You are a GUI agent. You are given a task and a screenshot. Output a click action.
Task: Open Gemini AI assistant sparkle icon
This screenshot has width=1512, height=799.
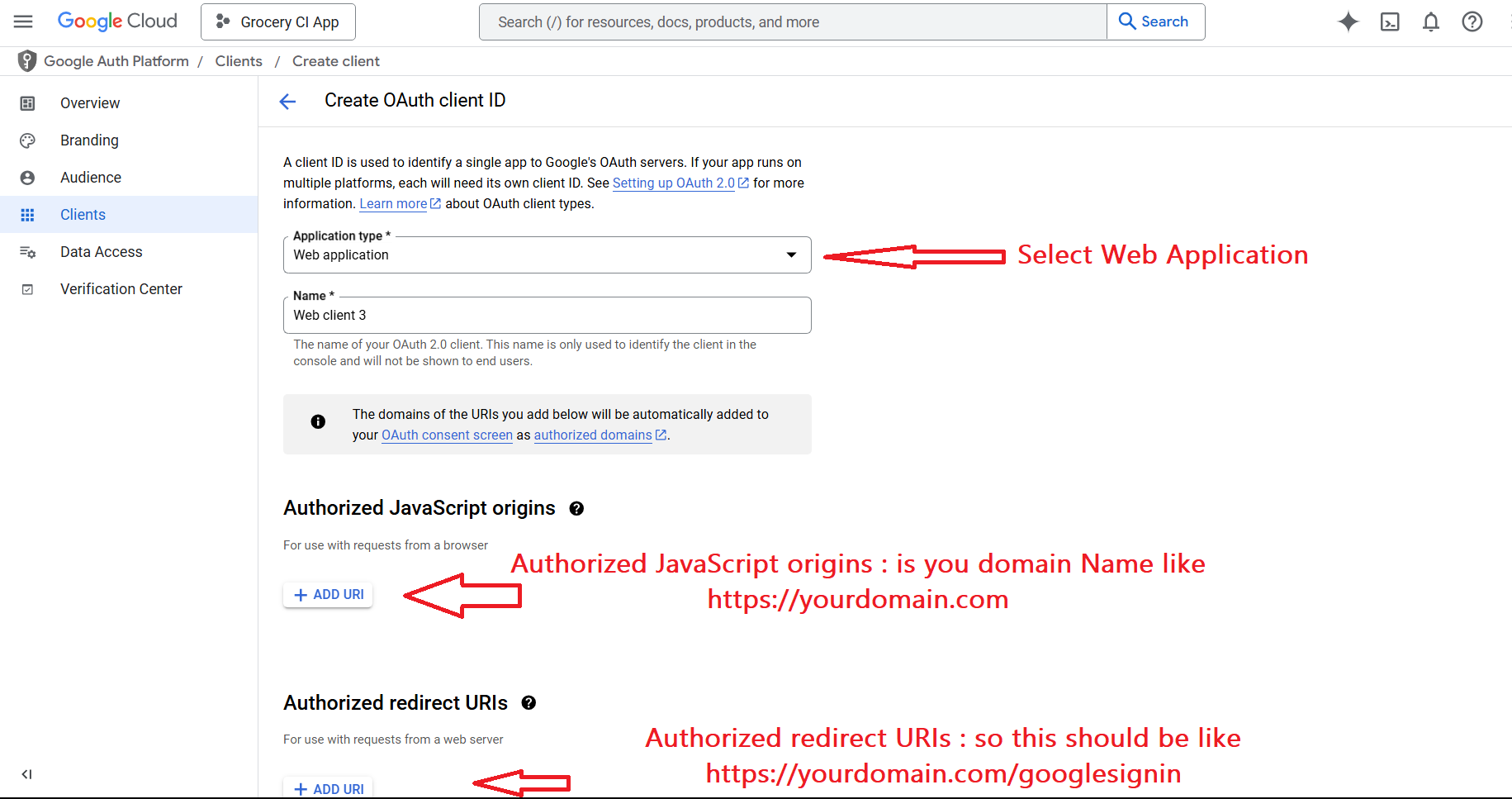coord(1348,21)
